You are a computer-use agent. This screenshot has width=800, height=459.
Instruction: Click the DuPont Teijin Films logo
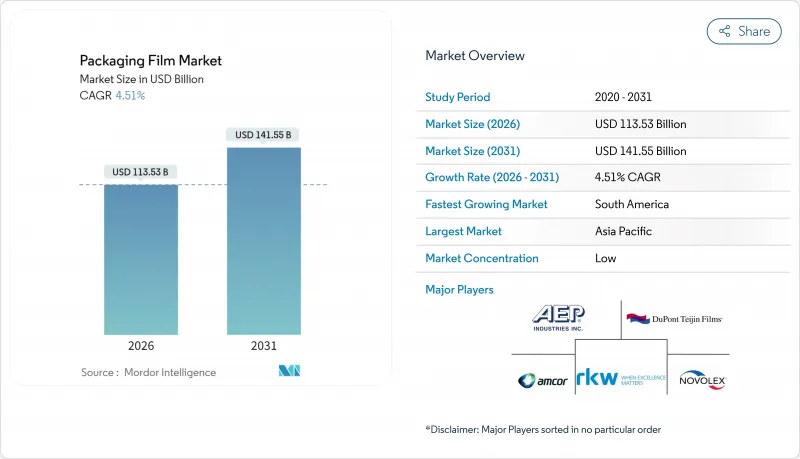pos(673,319)
